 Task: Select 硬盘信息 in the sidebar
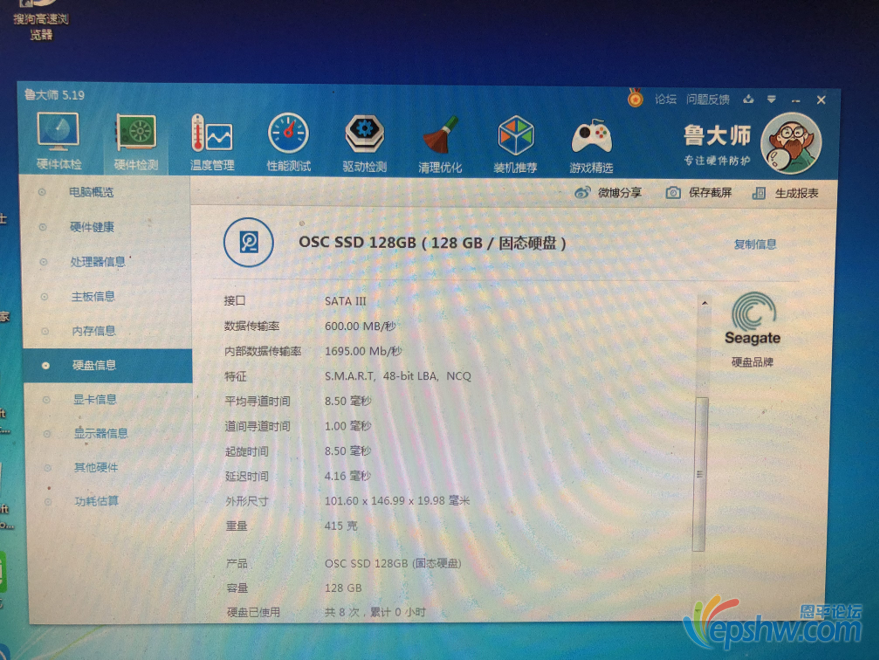tap(108, 366)
